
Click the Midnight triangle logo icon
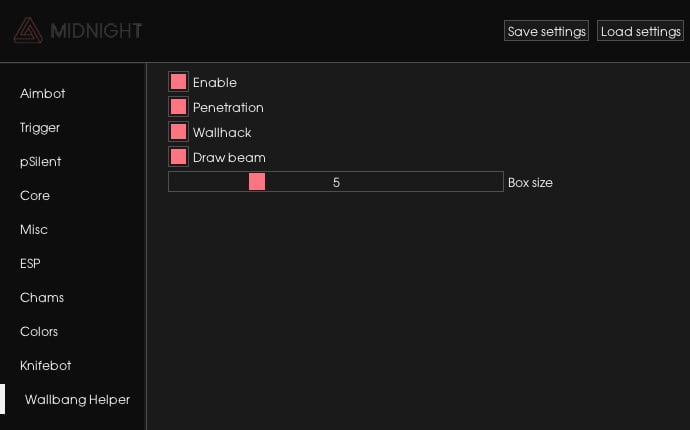click(28, 31)
